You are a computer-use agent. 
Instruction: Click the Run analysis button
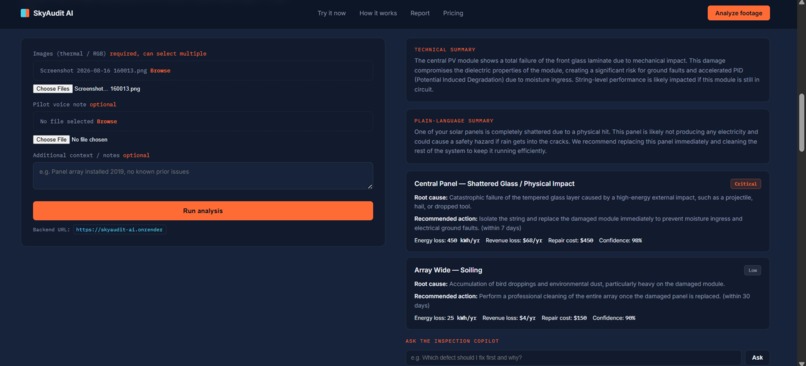pyautogui.click(x=203, y=211)
